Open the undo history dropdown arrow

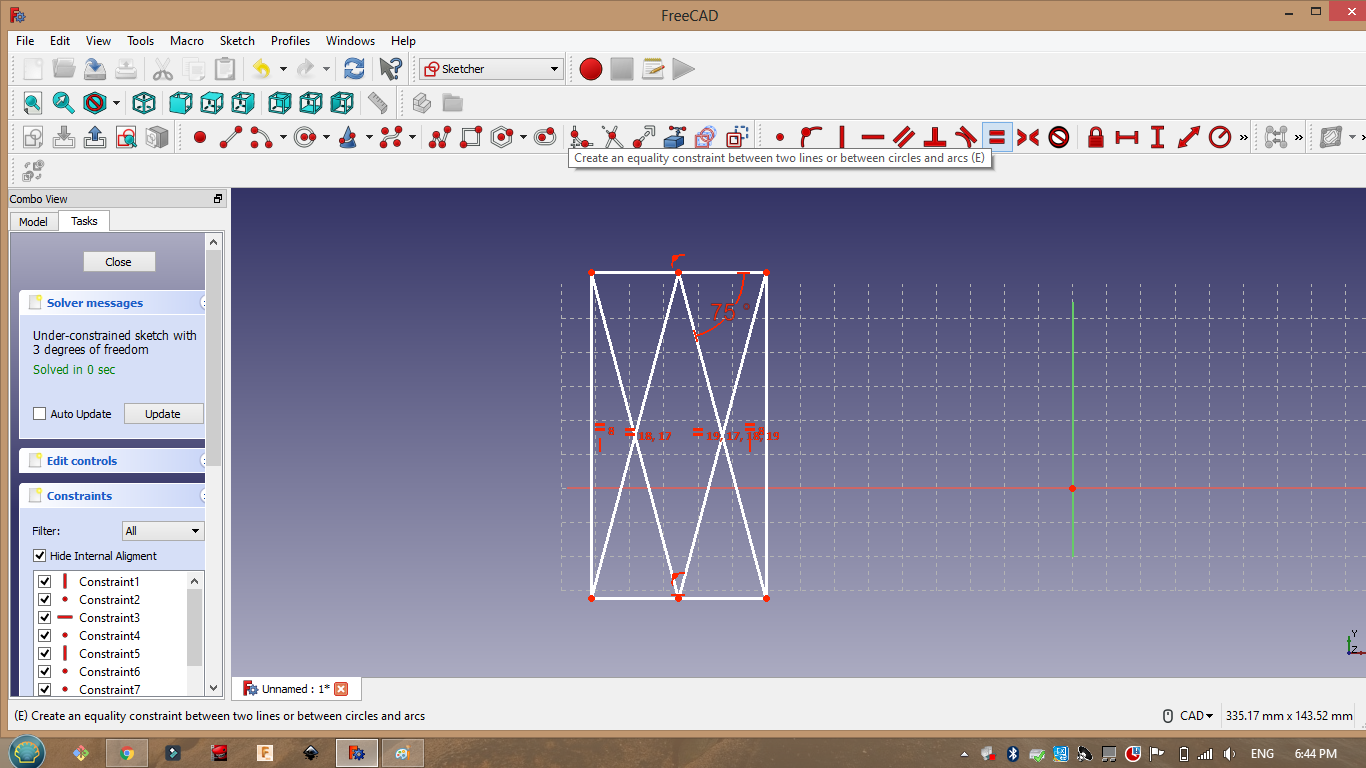(283, 69)
